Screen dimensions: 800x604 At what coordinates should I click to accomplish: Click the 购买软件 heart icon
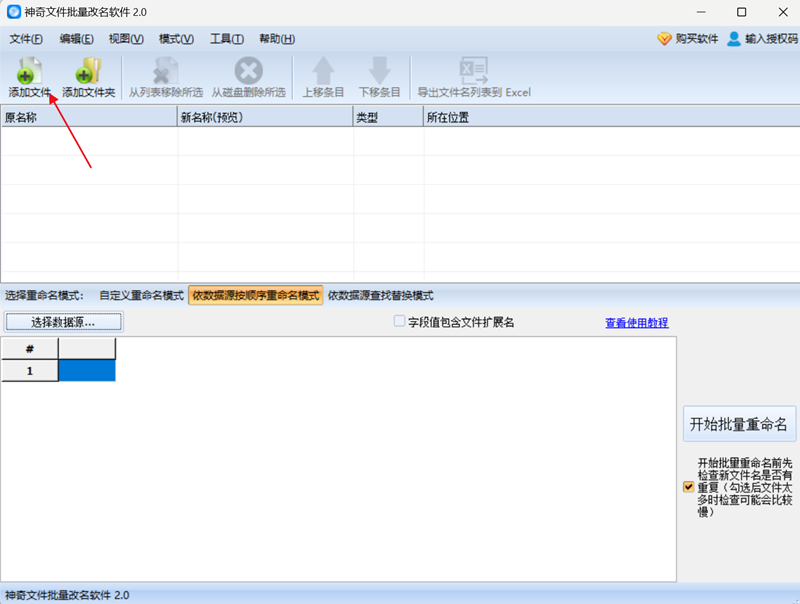pyautogui.click(x=664, y=39)
